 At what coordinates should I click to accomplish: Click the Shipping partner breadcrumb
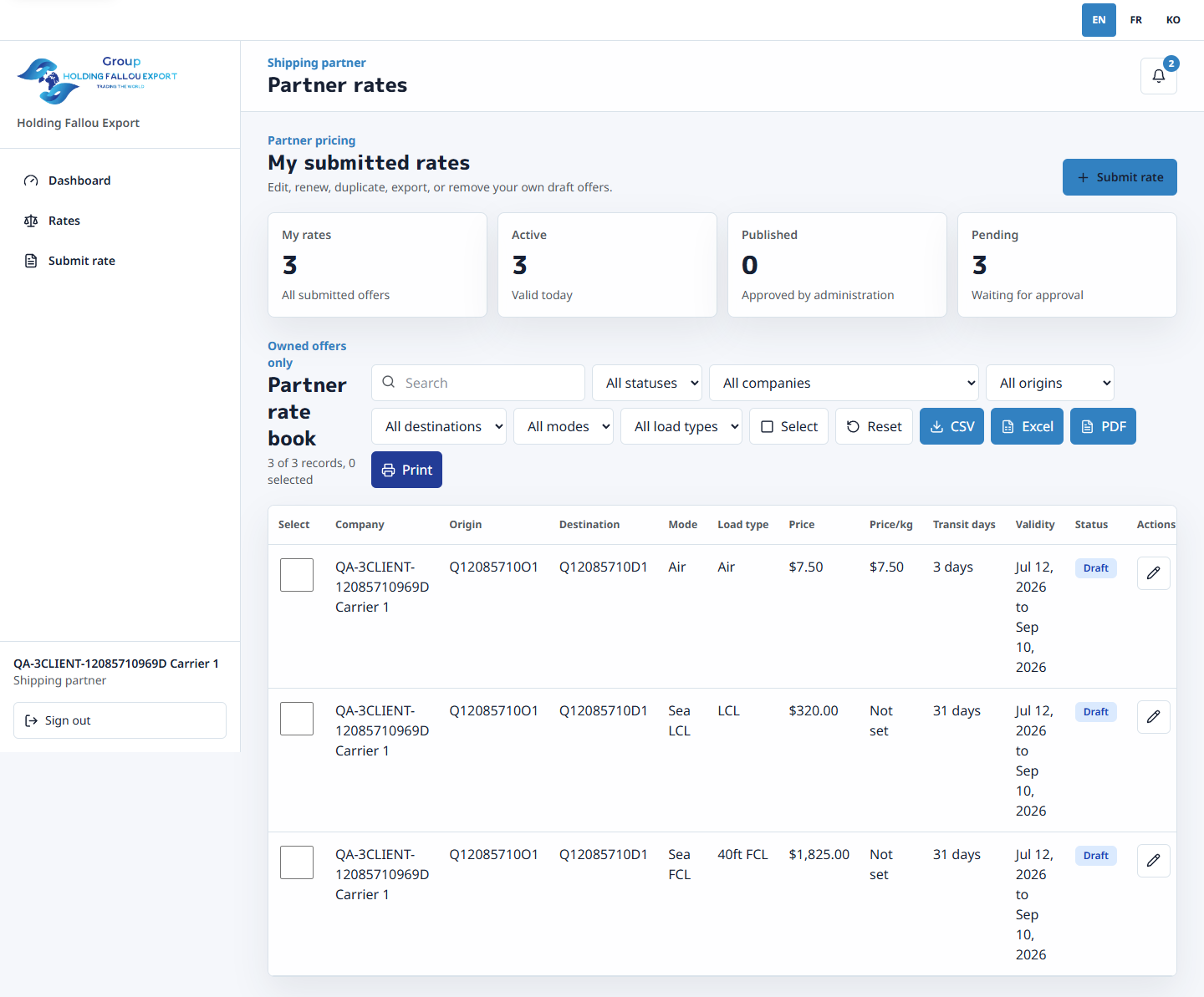click(316, 63)
